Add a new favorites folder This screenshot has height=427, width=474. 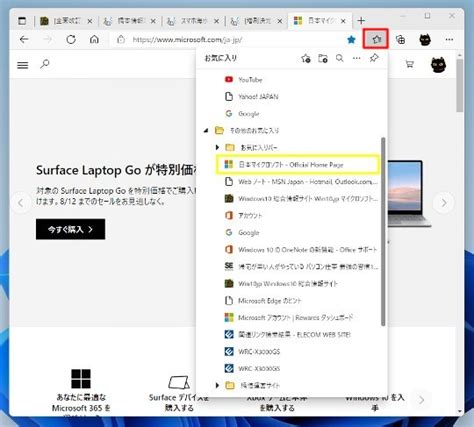click(323, 59)
